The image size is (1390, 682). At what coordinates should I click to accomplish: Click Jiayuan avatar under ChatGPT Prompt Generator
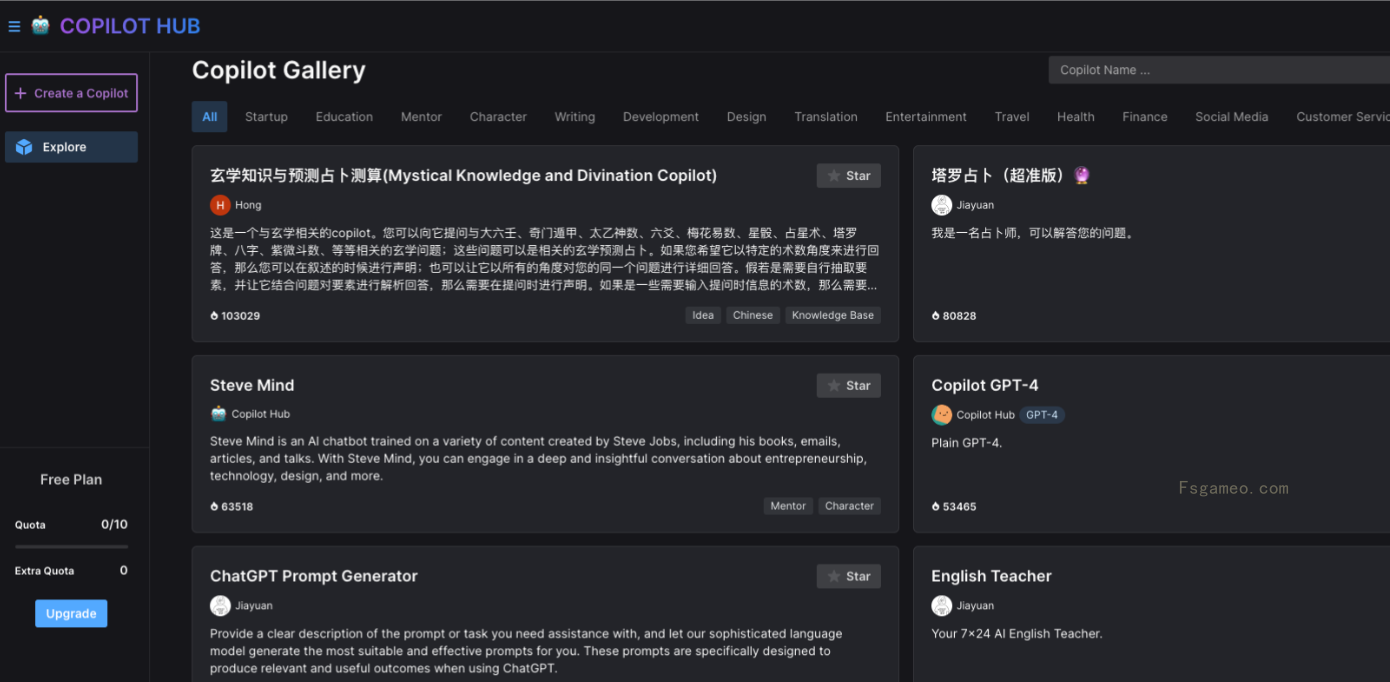pos(220,605)
